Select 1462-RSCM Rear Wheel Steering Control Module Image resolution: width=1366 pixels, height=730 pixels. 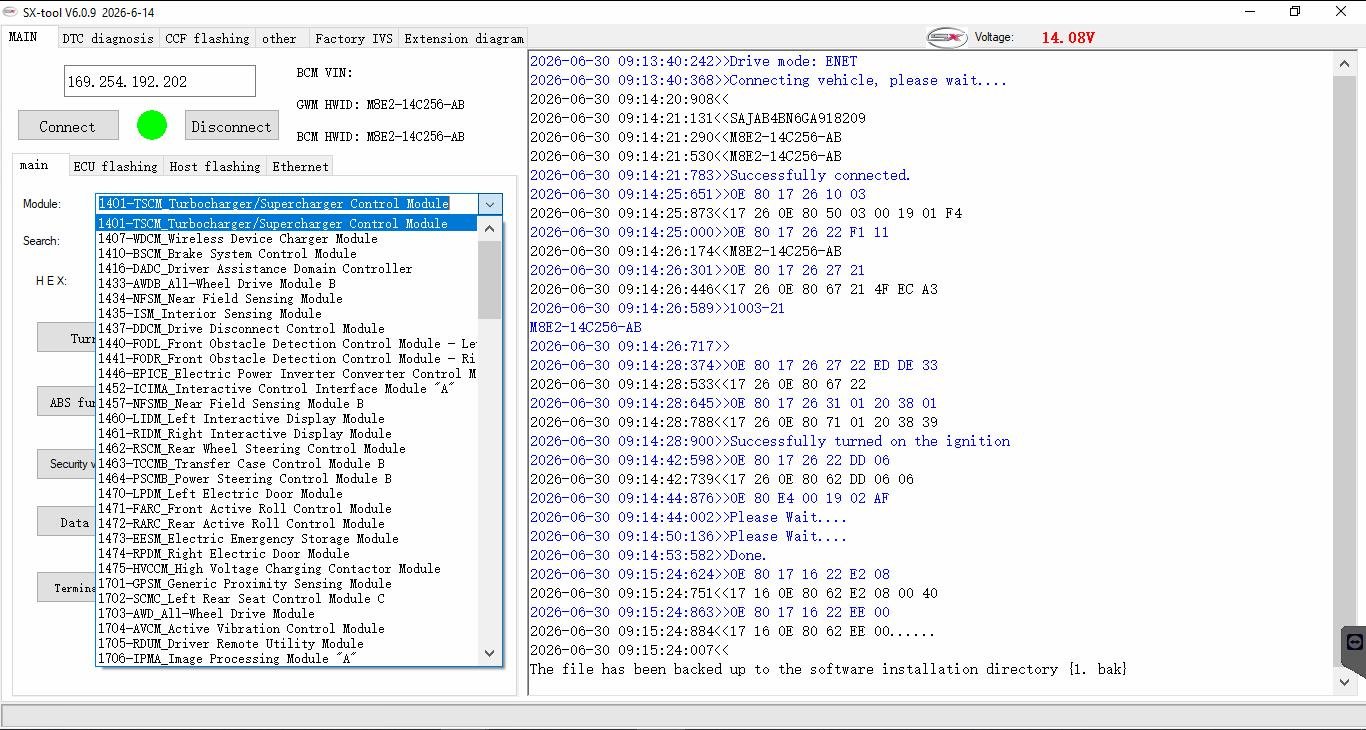[x=287, y=449]
